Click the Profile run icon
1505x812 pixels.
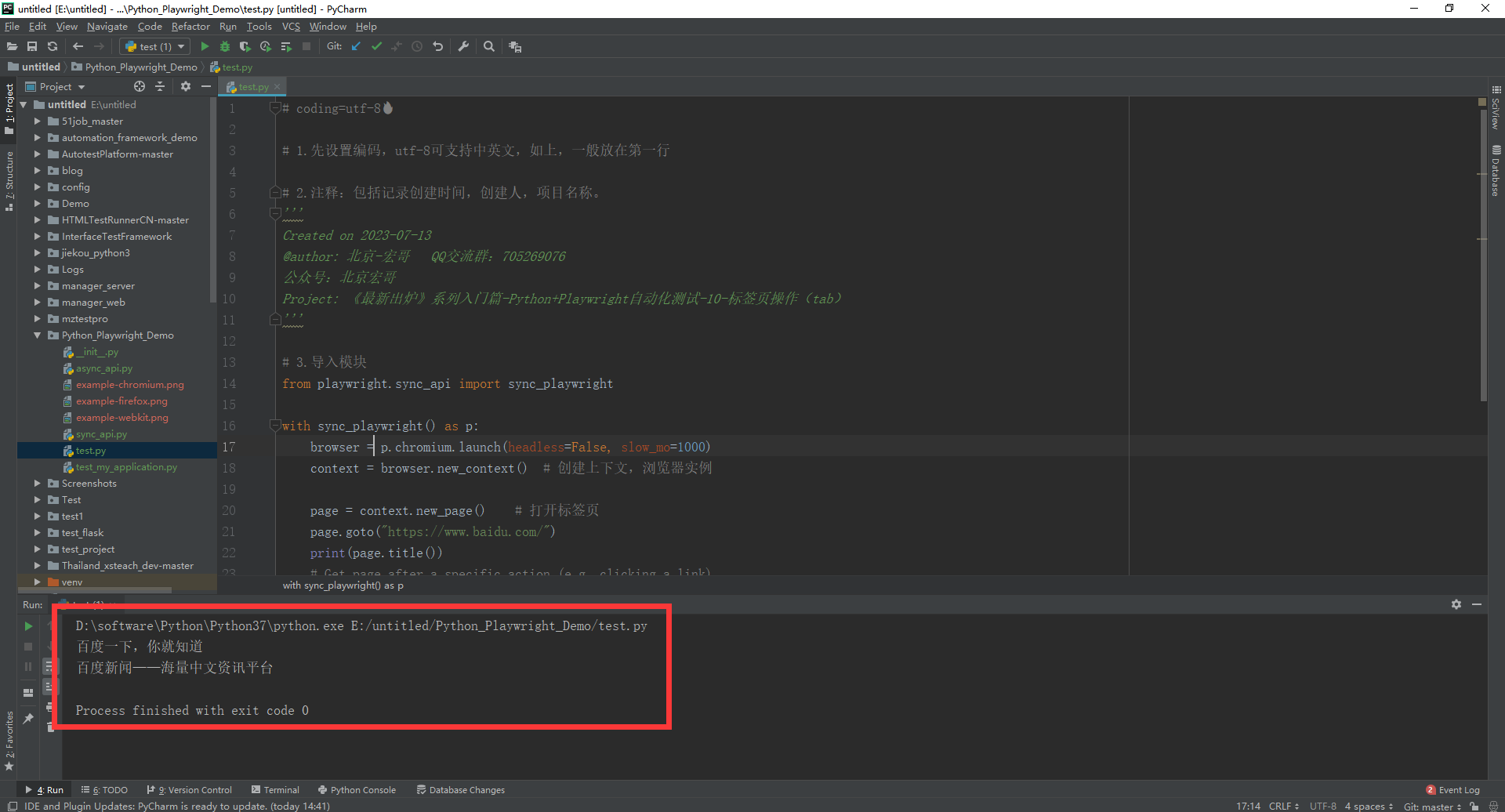[x=266, y=46]
